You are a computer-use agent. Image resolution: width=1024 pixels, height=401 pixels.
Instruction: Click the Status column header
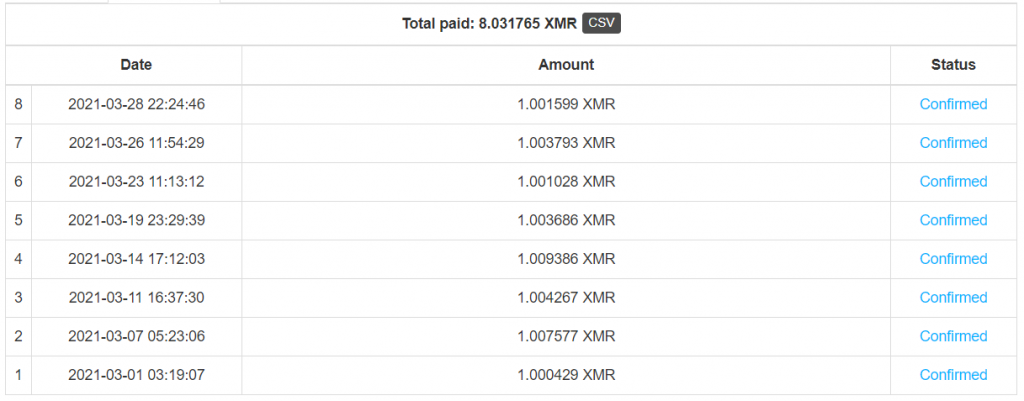click(x=952, y=64)
